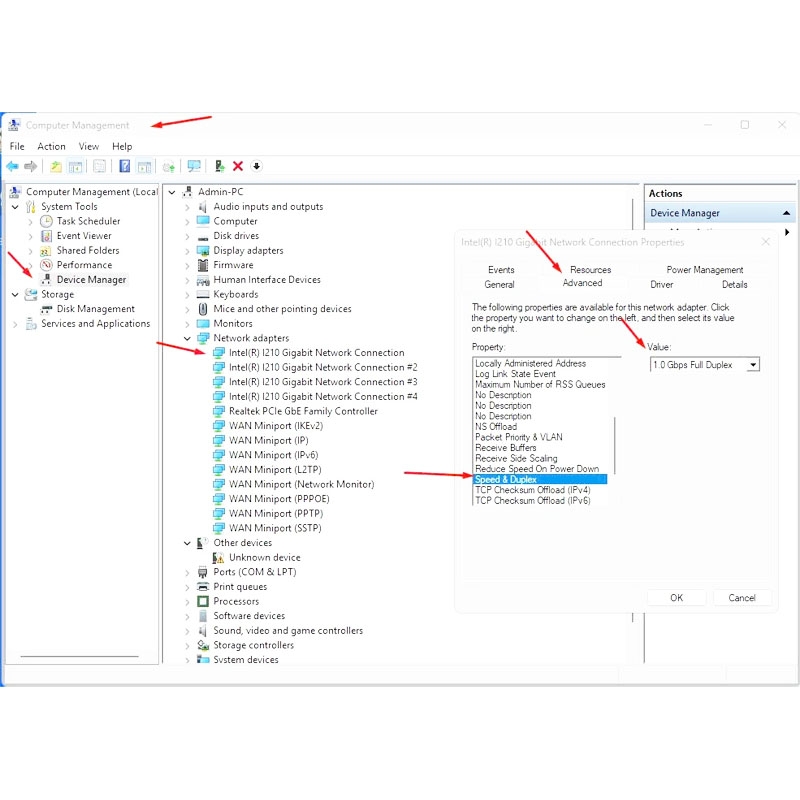Click the red X uninstall device icon
The height and width of the screenshot is (800, 800).
[238, 166]
